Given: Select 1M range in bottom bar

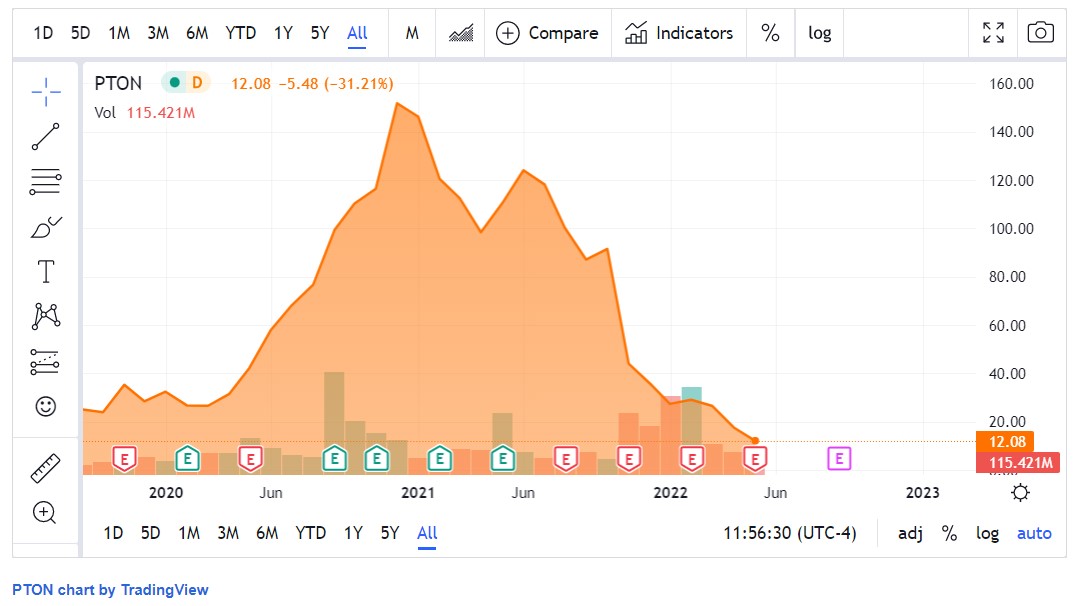Looking at the screenshot, I should coord(189,533).
